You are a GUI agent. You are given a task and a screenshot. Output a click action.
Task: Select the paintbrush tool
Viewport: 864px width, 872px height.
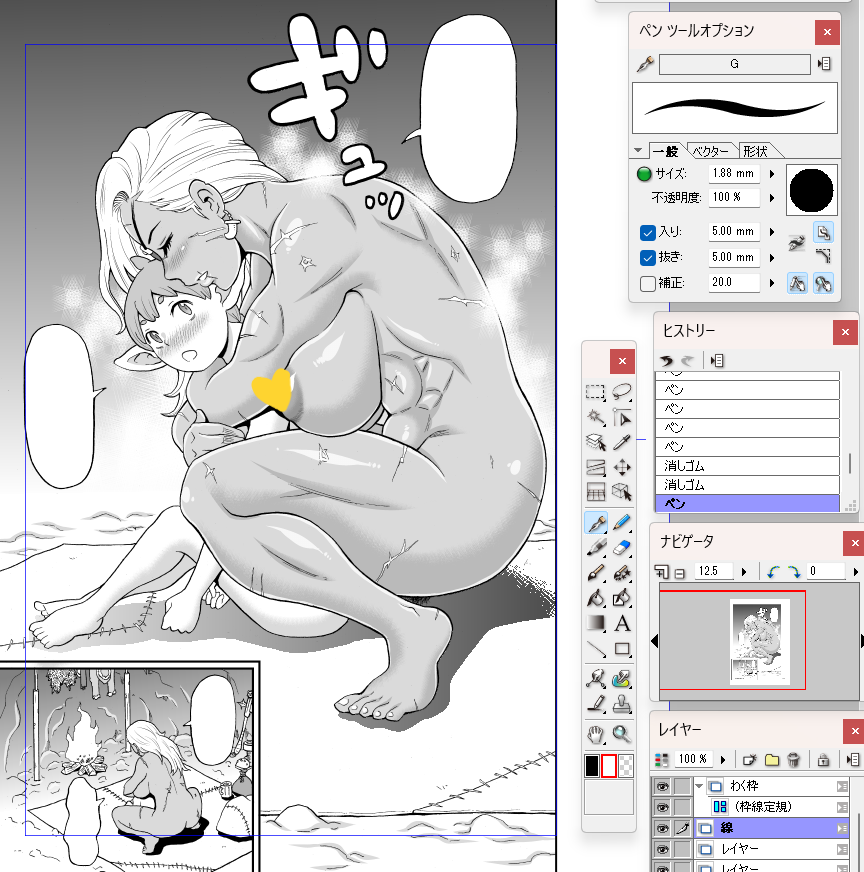tap(595, 573)
